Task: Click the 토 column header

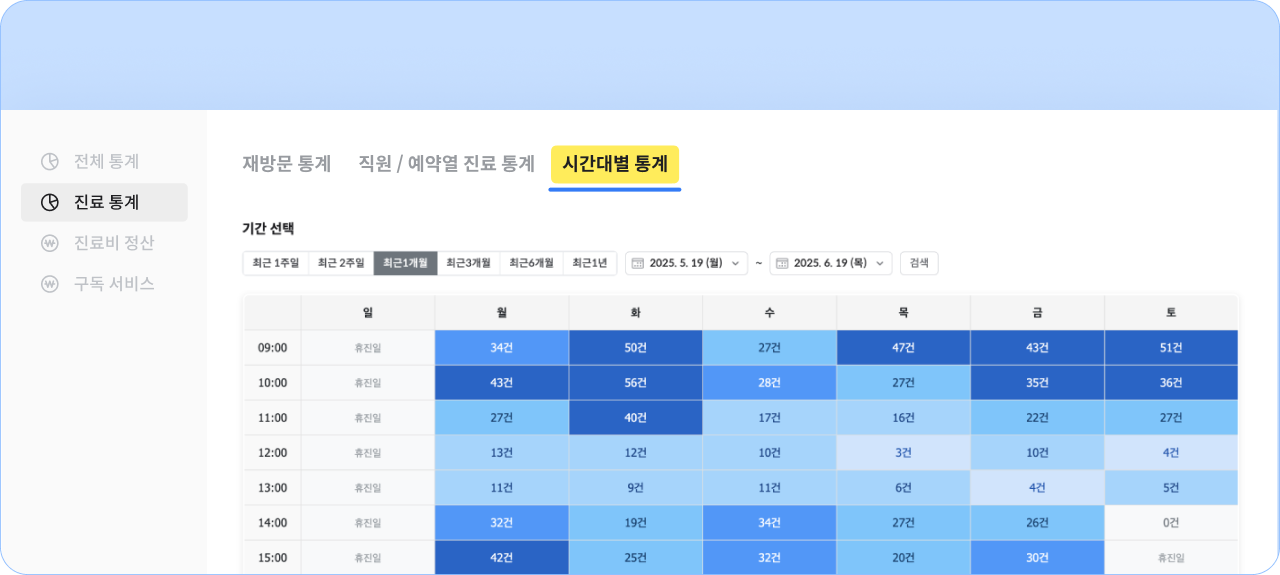Action: [1171, 312]
